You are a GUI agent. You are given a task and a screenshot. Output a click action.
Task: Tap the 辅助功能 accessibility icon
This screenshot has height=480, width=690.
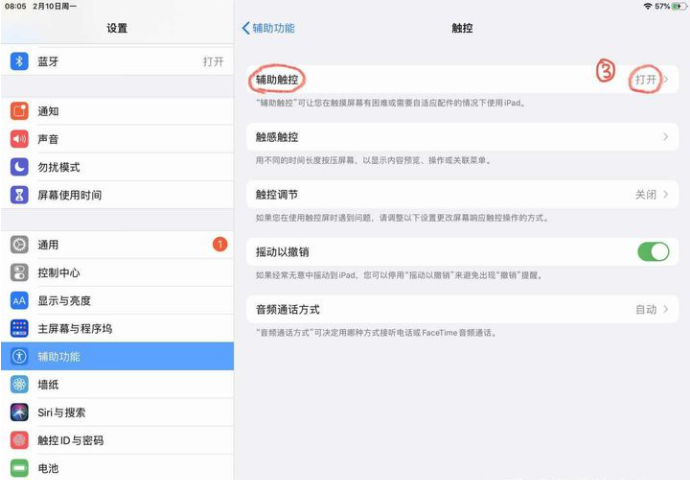[x=19, y=356]
